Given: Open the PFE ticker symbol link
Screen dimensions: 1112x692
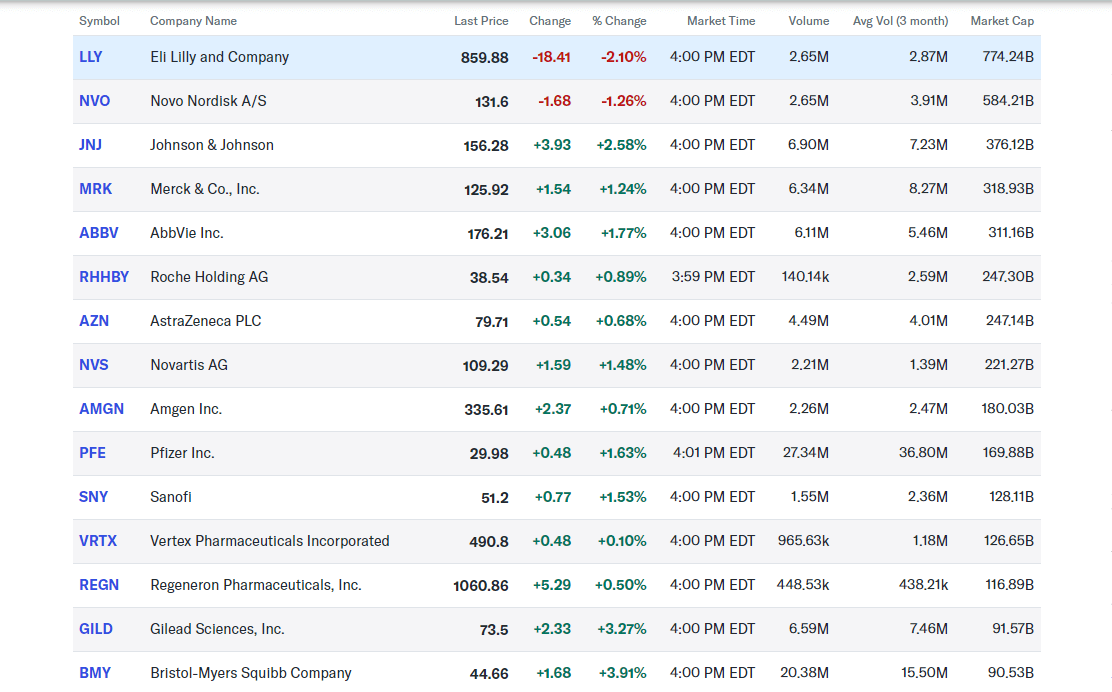Looking at the screenshot, I should (x=92, y=452).
